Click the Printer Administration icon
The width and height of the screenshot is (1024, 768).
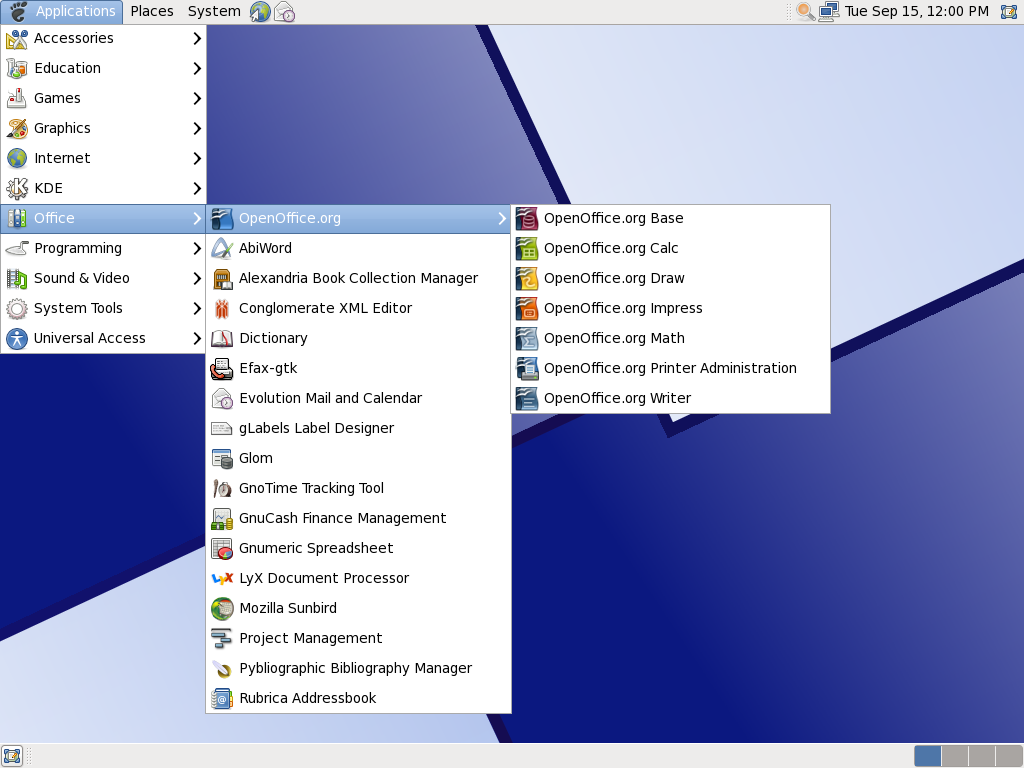coord(526,369)
